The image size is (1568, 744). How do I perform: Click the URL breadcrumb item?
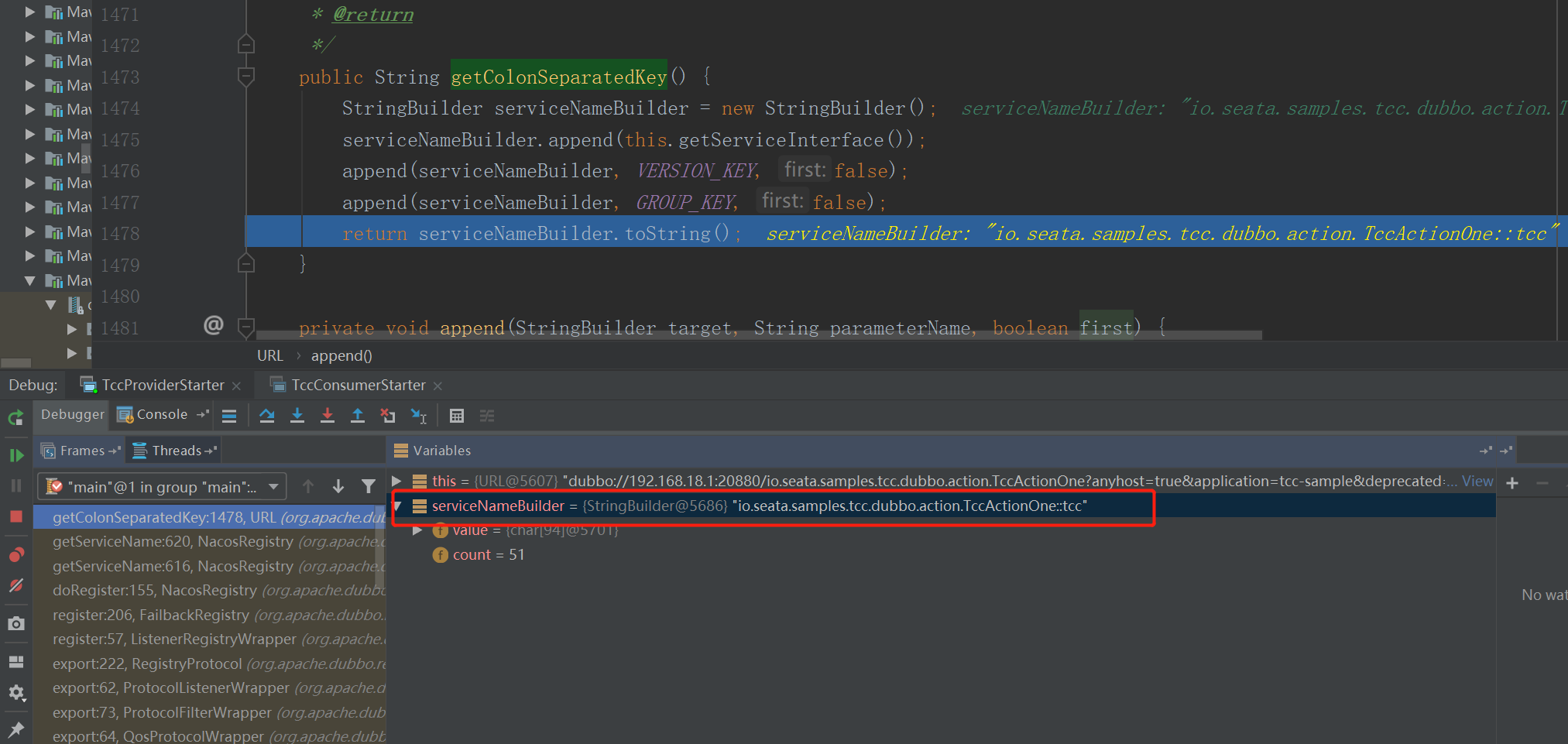click(x=270, y=355)
